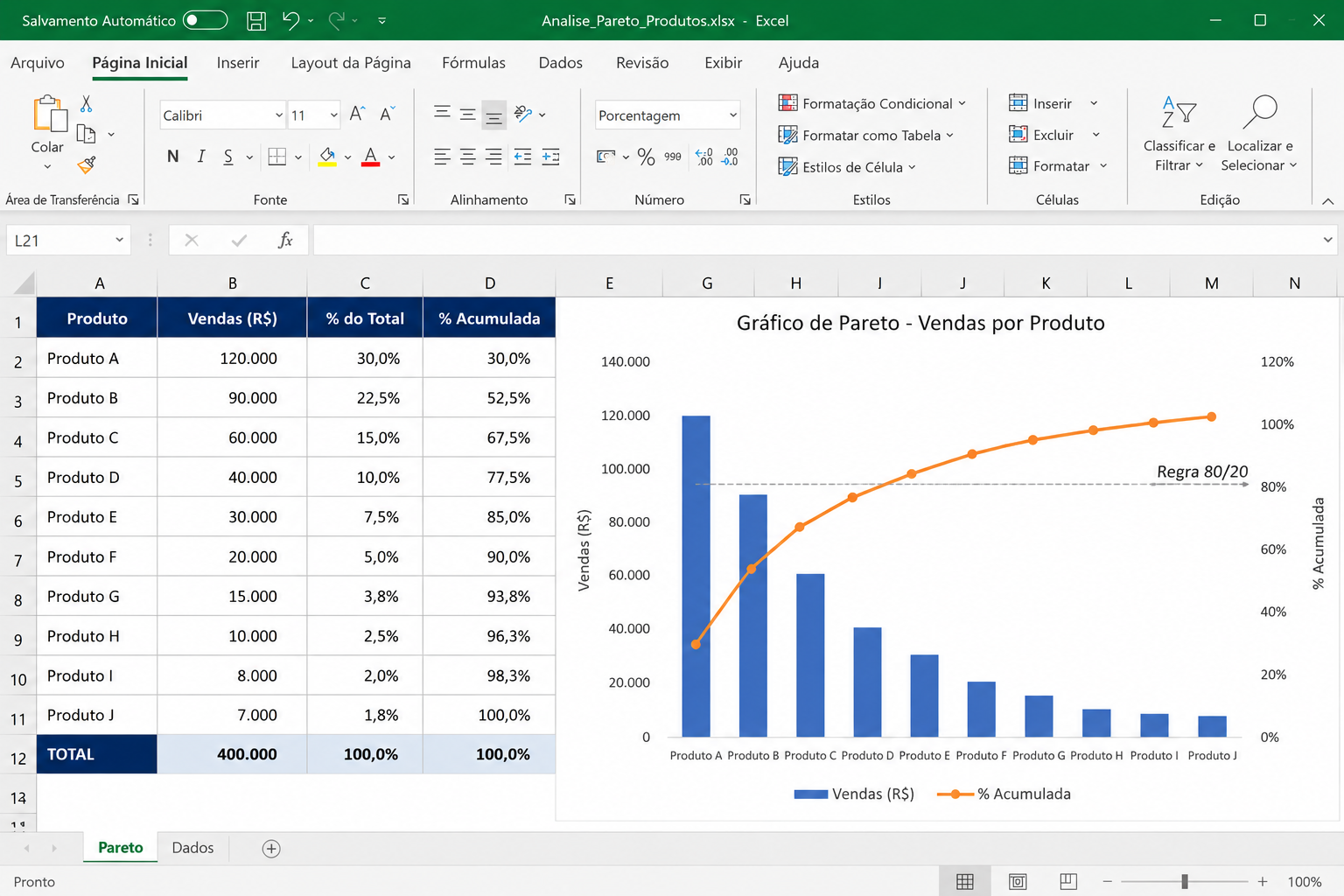Switch to Revisão ribbon tab
The image size is (1344, 896).
(642, 63)
